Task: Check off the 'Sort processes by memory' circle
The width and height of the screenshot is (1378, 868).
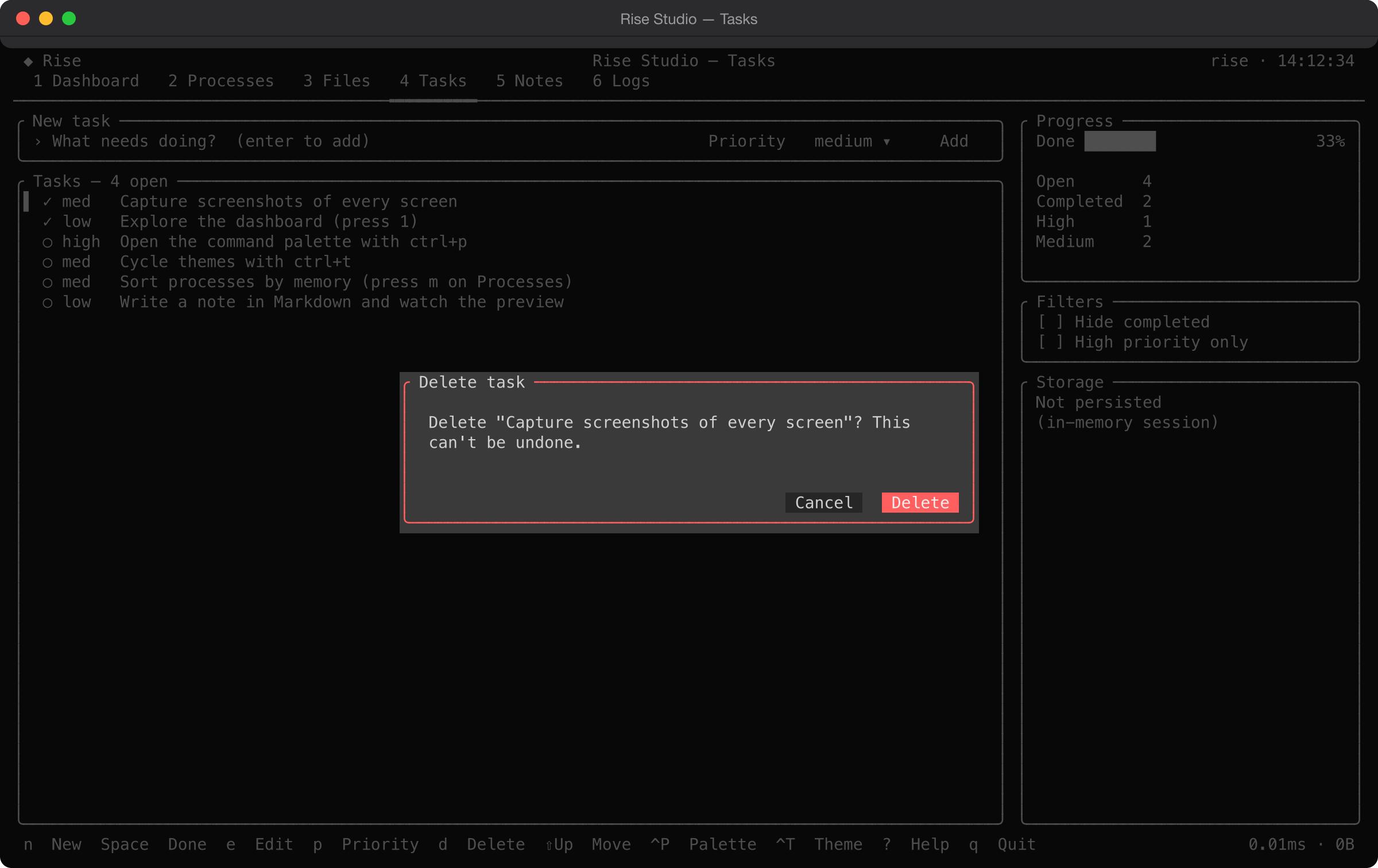Action: tap(48, 282)
